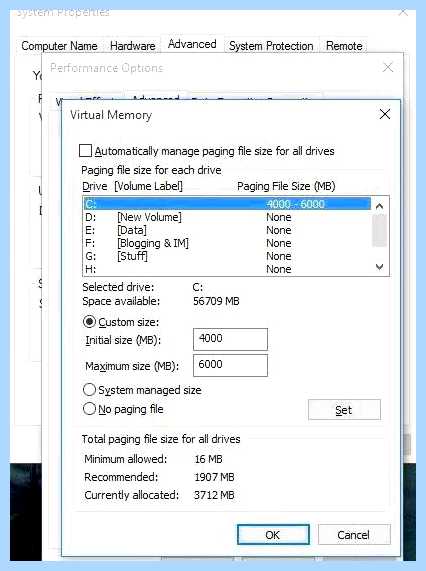Open Advanced tab in System Properties
This screenshot has height=571, width=426.
(192, 44)
